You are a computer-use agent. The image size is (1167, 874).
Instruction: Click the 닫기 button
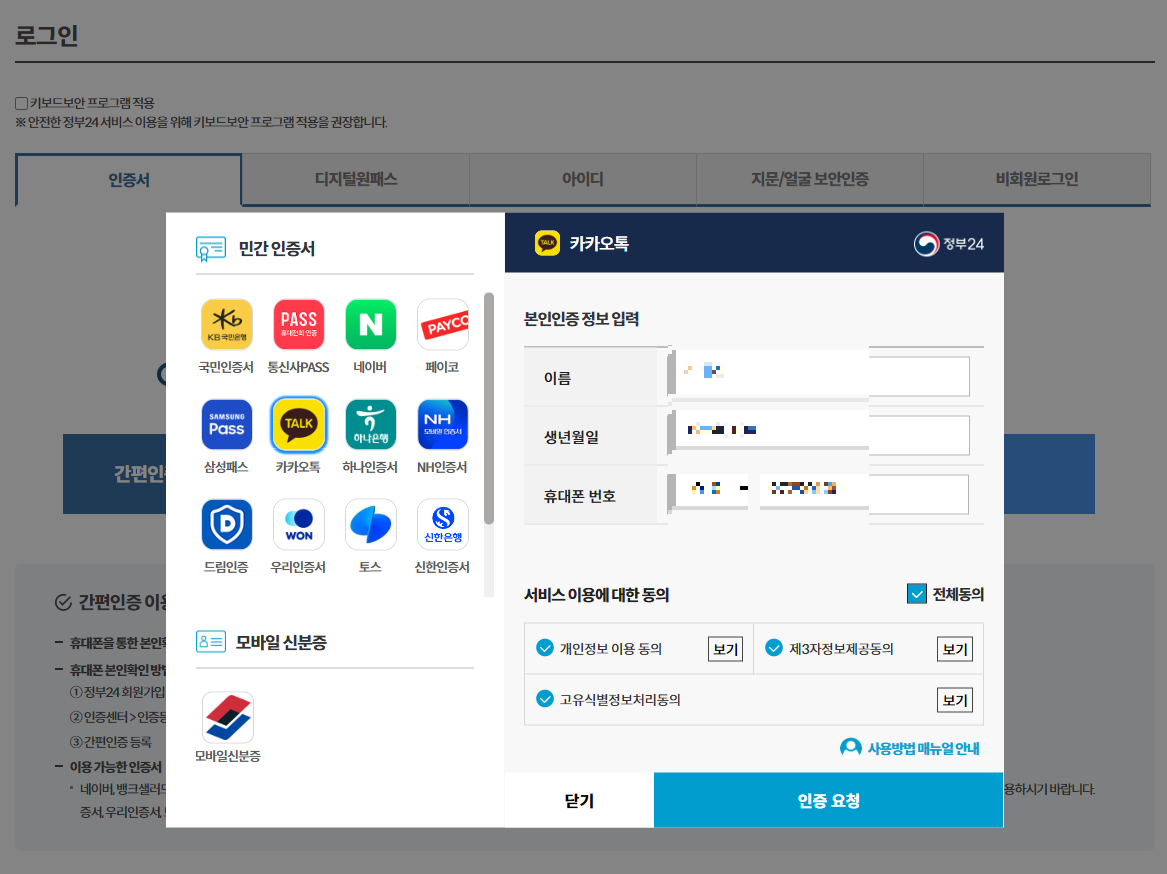click(579, 800)
